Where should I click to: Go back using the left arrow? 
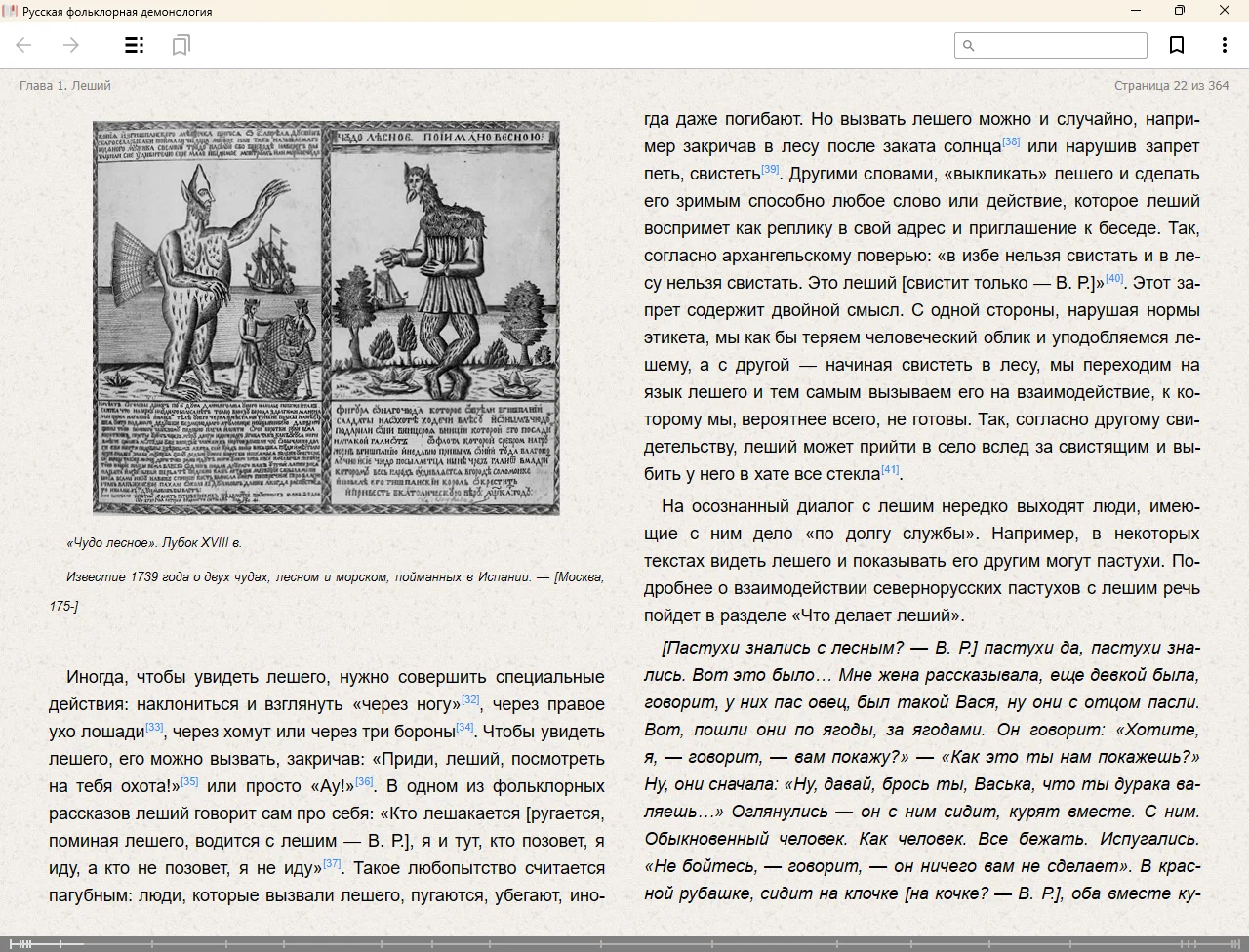(24, 45)
